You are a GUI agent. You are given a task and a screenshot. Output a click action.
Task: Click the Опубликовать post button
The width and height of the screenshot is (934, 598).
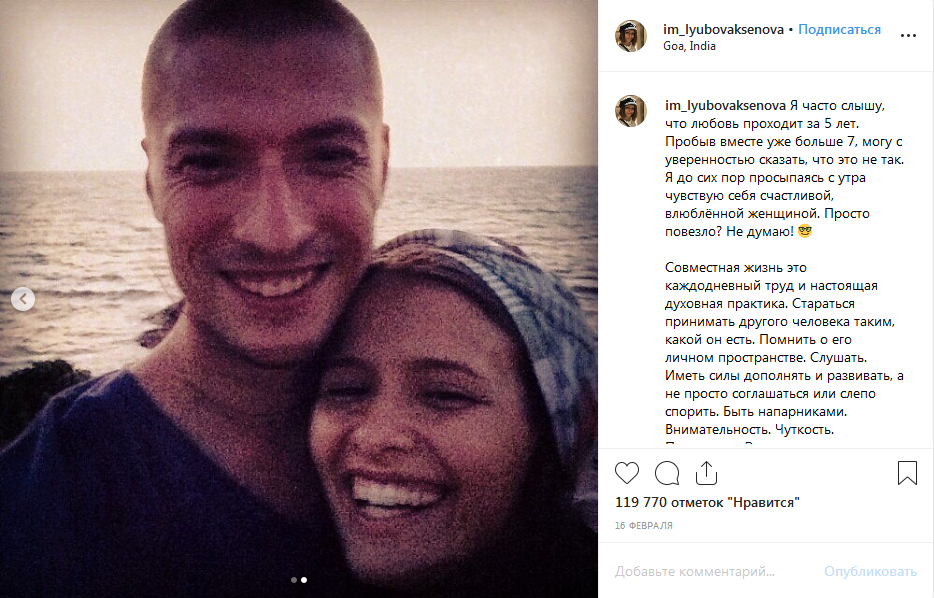[x=870, y=571]
